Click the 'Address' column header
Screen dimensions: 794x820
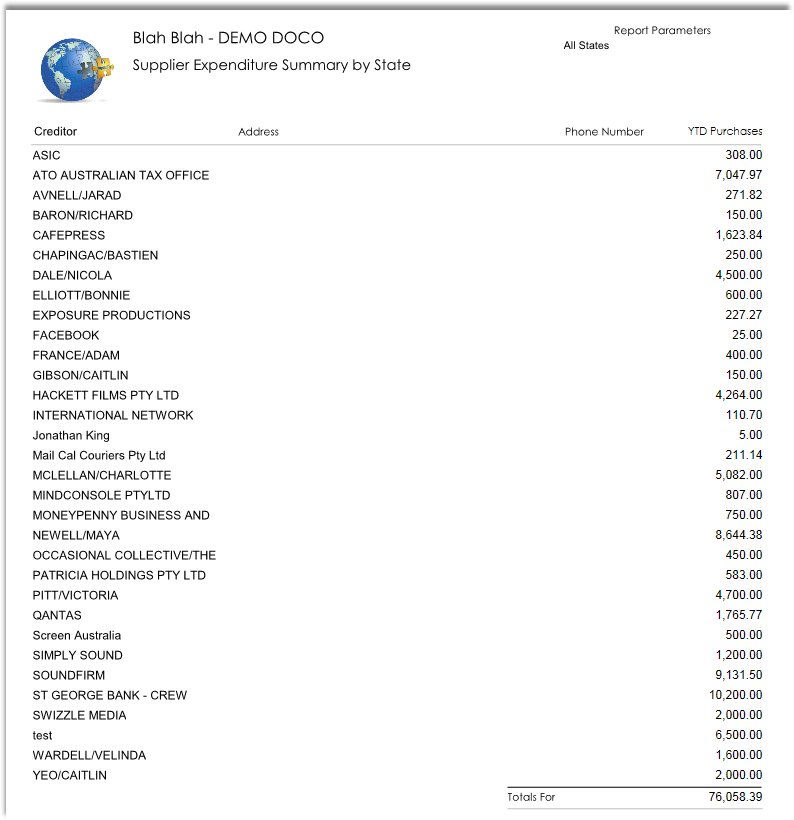pyautogui.click(x=258, y=132)
